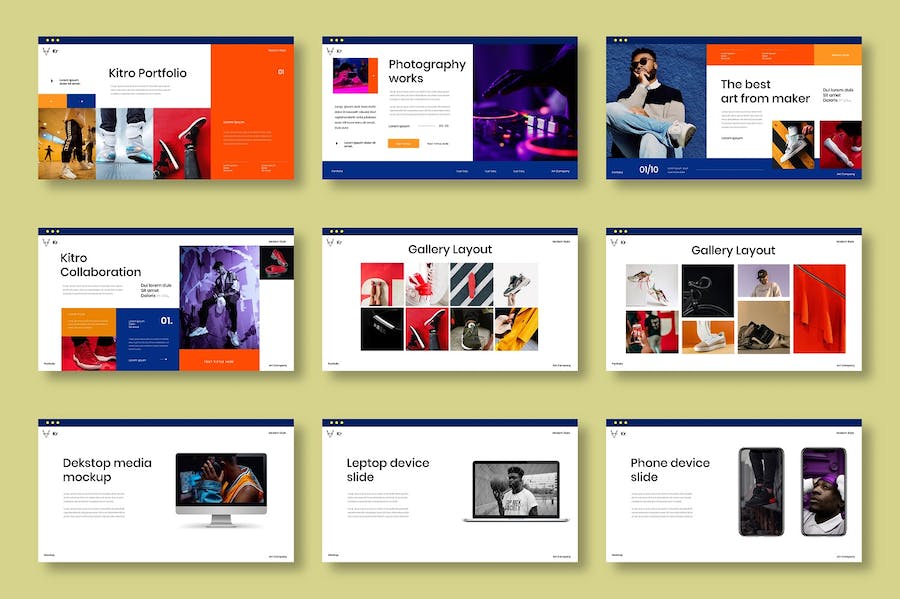Select the right phone mockup

(823, 491)
